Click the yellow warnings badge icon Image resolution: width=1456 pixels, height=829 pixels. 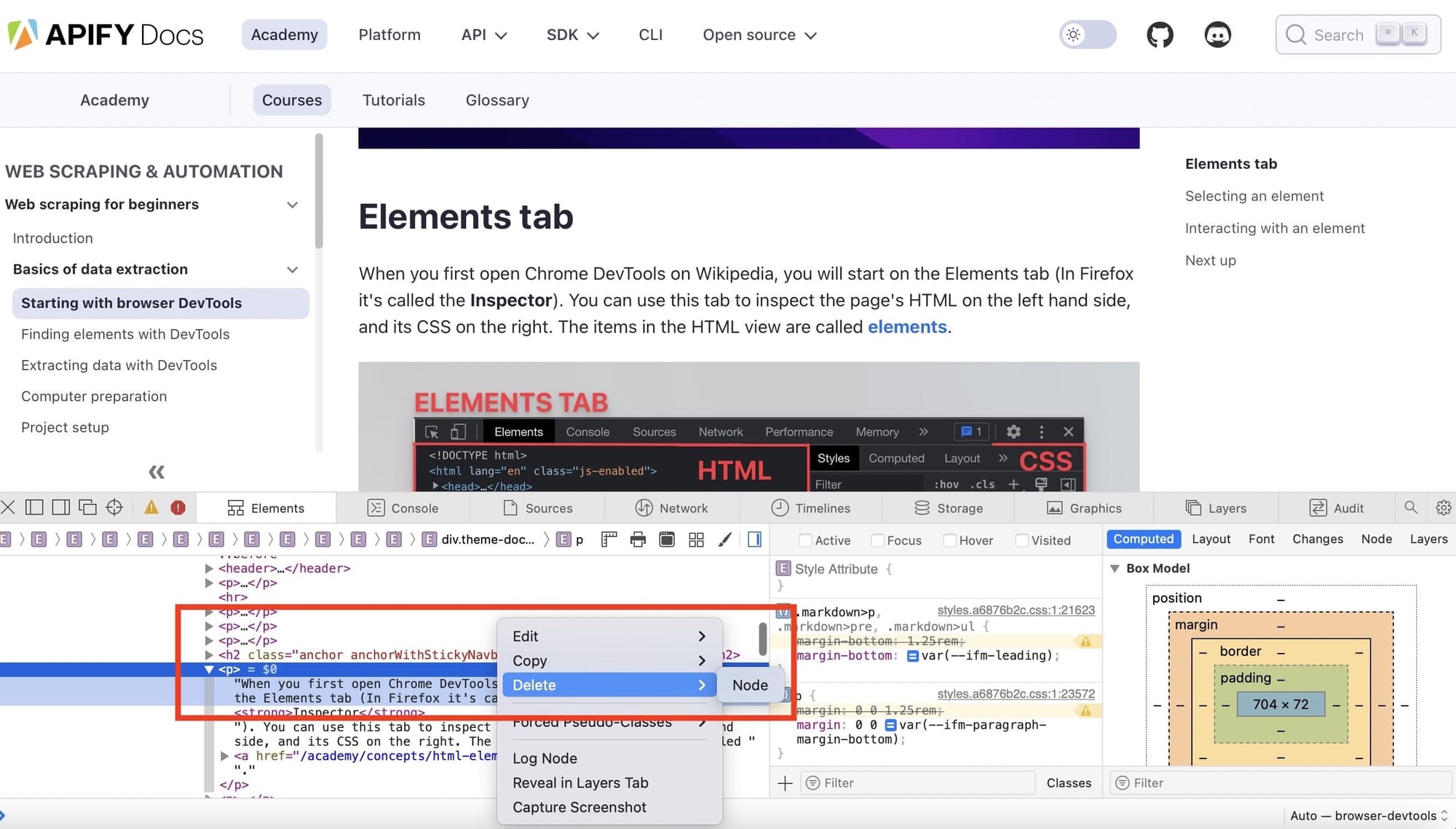coord(151,507)
